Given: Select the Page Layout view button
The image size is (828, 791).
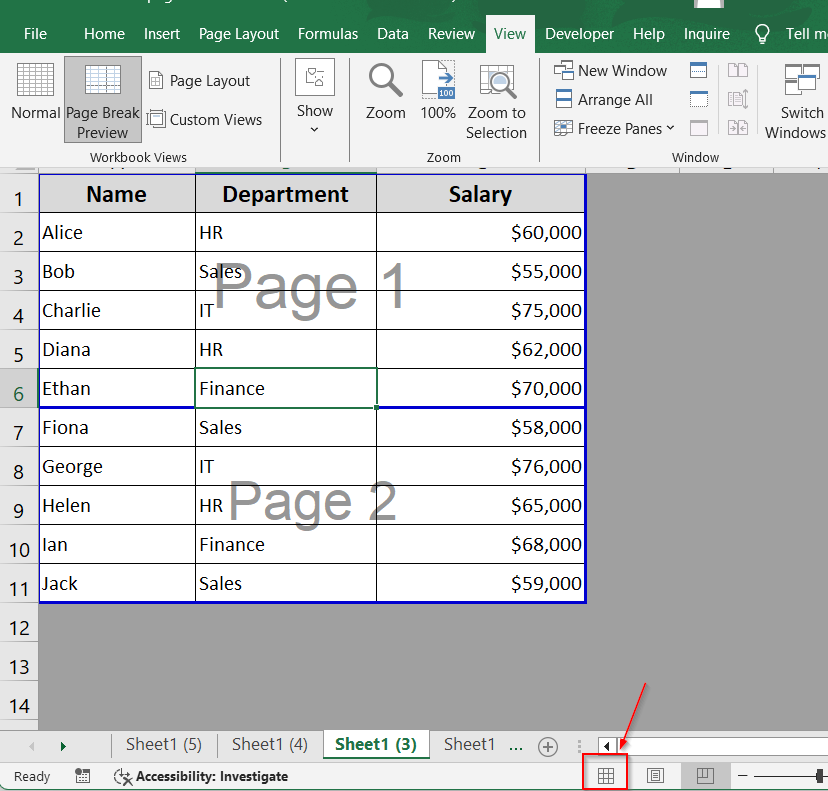Looking at the screenshot, I should (200, 81).
